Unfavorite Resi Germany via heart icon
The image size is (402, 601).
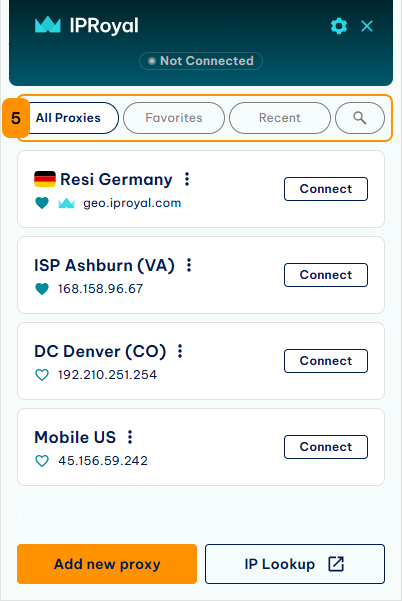click(x=42, y=203)
